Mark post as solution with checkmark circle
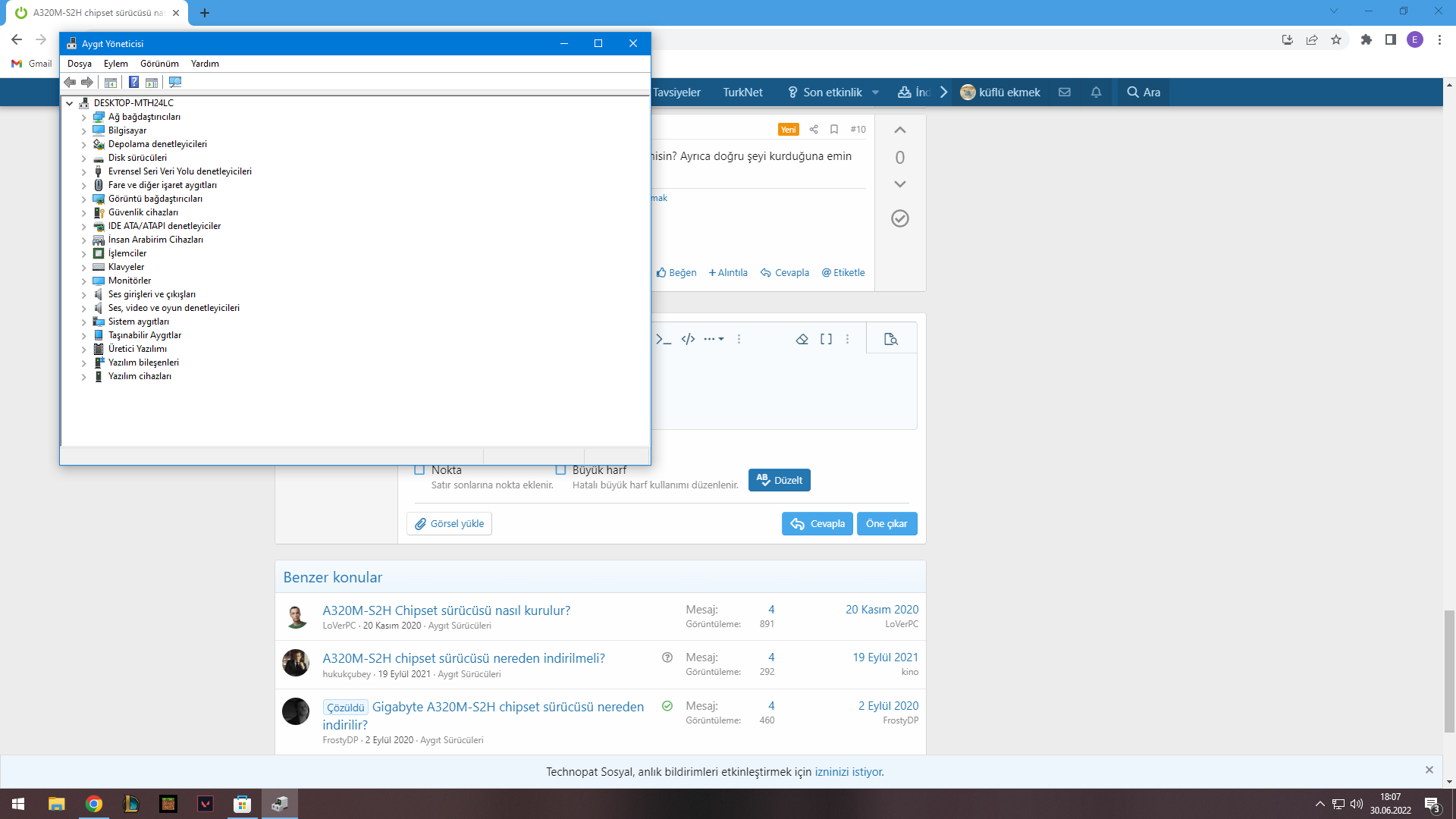1456x819 pixels. (899, 218)
